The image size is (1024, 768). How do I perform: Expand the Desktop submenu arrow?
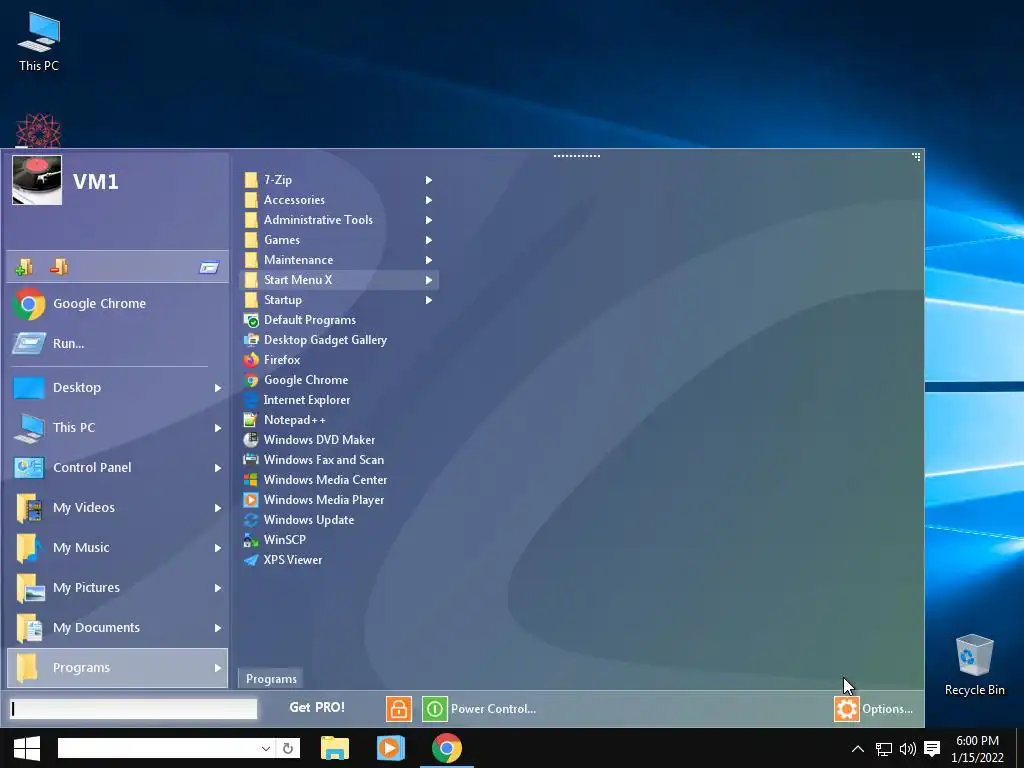coord(217,388)
